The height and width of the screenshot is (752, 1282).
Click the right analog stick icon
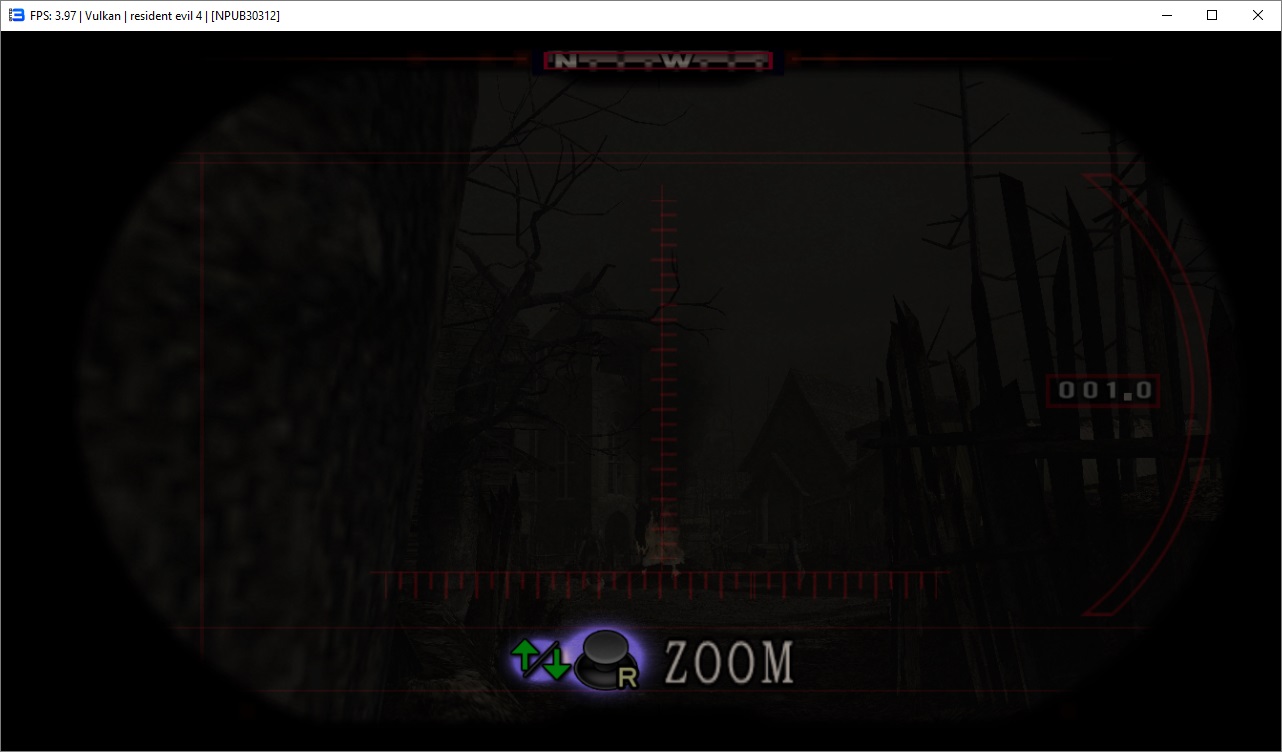[x=607, y=661]
